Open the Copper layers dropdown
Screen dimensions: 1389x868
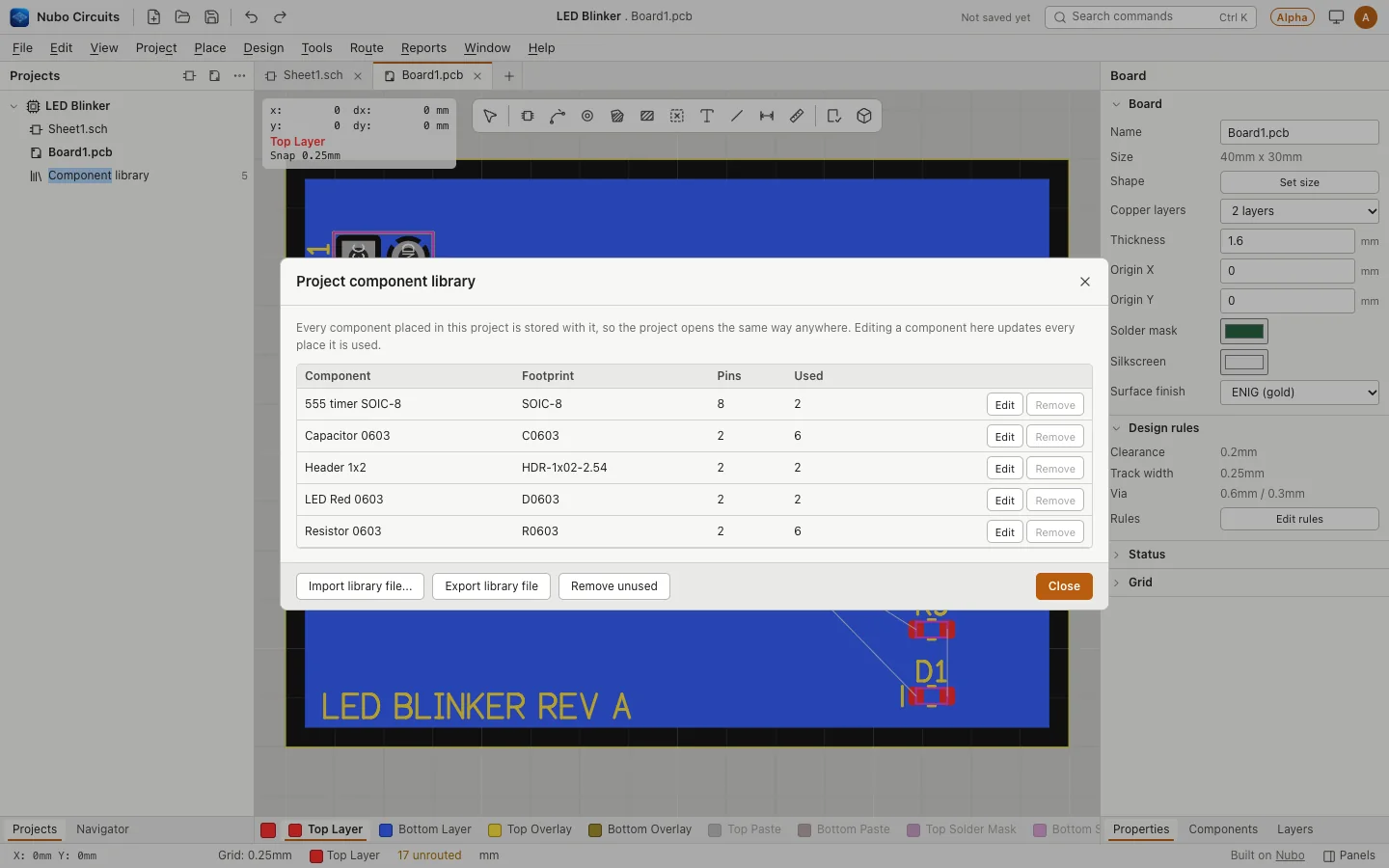pos(1299,211)
